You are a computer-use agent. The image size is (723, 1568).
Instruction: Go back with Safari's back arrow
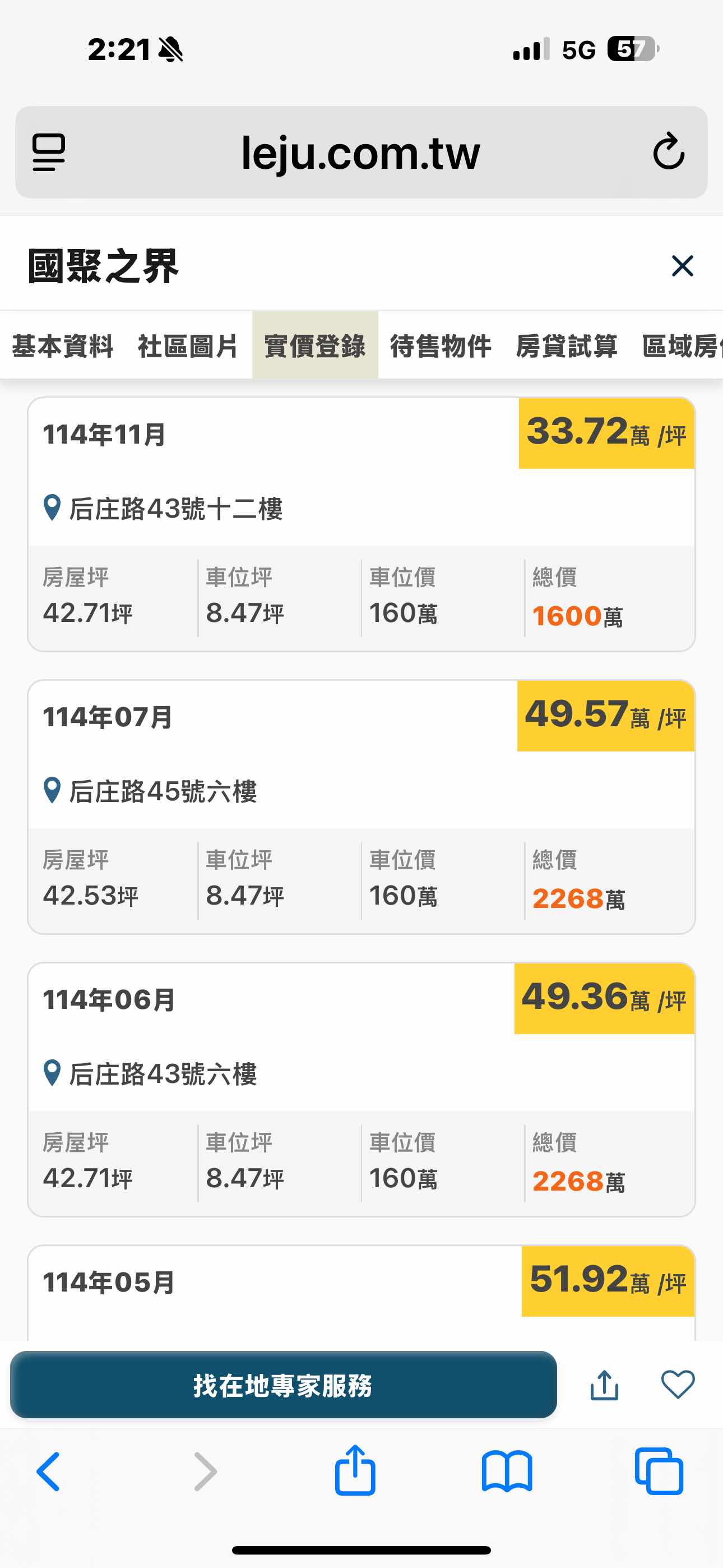(x=49, y=1472)
